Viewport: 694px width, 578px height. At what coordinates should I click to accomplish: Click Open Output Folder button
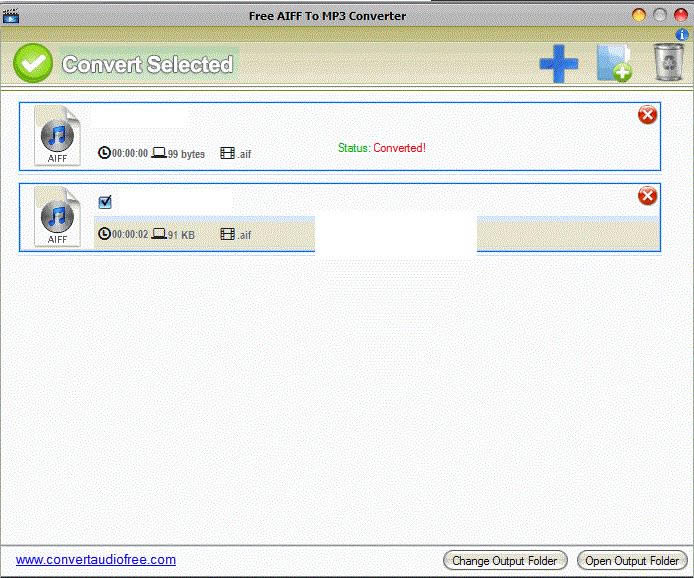click(x=632, y=561)
